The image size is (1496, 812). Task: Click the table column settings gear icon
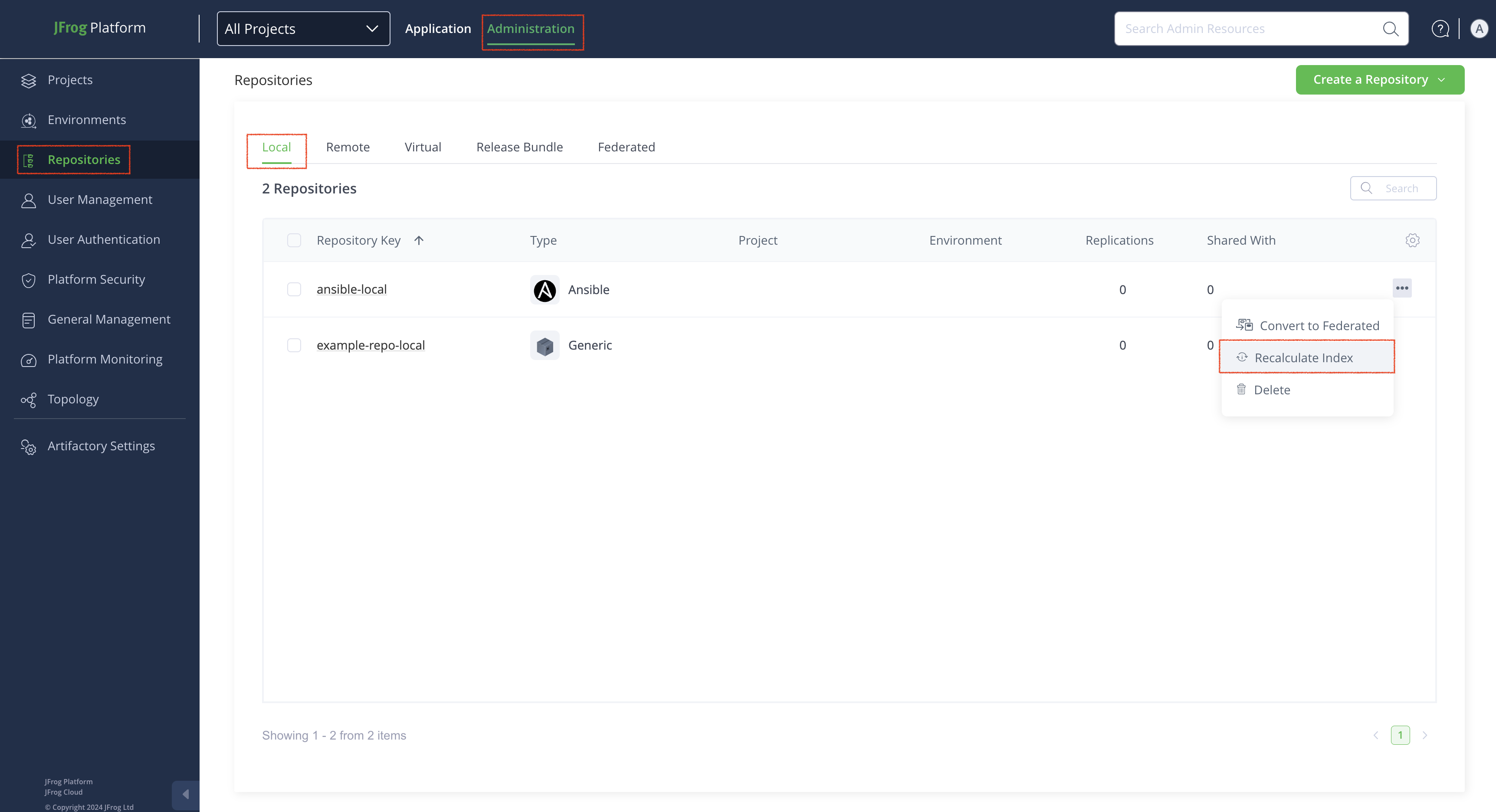(1412, 240)
